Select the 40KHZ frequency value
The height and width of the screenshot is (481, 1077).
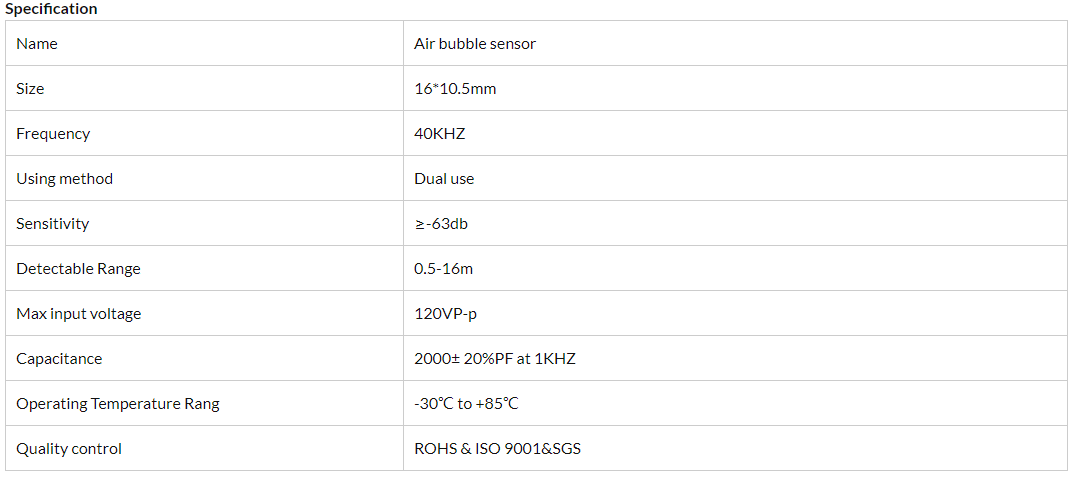[440, 134]
